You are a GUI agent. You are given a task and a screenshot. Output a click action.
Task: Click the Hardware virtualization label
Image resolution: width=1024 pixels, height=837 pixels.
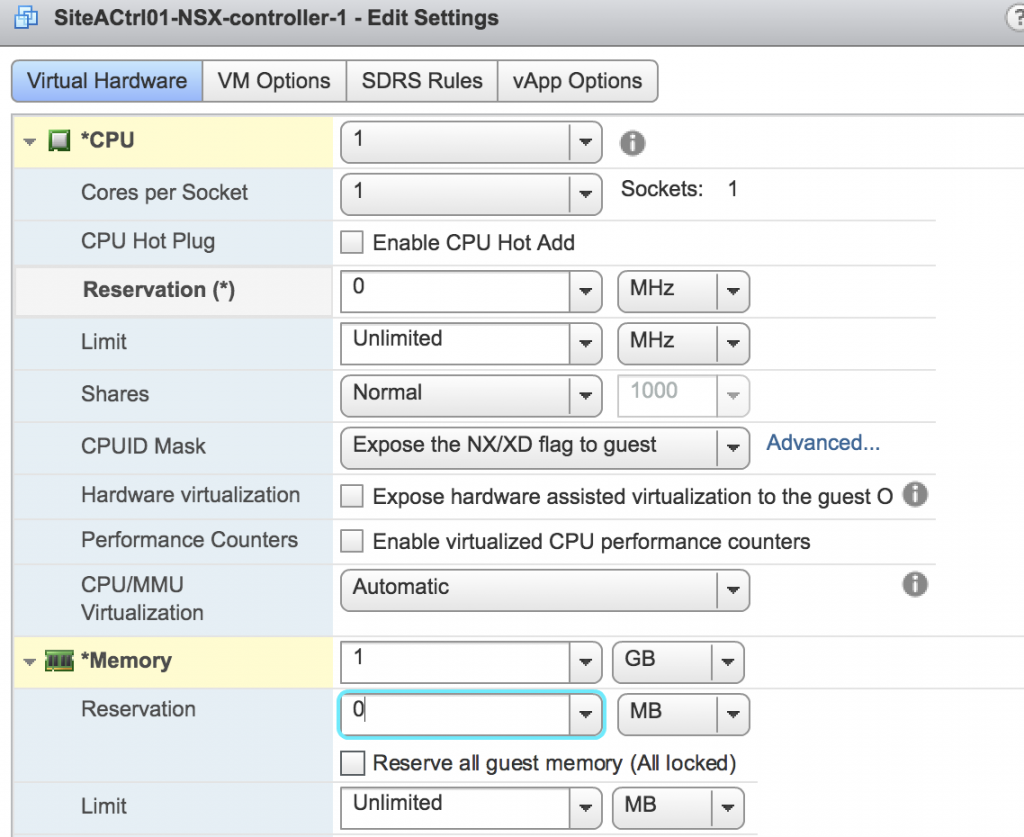pyautogui.click(x=191, y=495)
